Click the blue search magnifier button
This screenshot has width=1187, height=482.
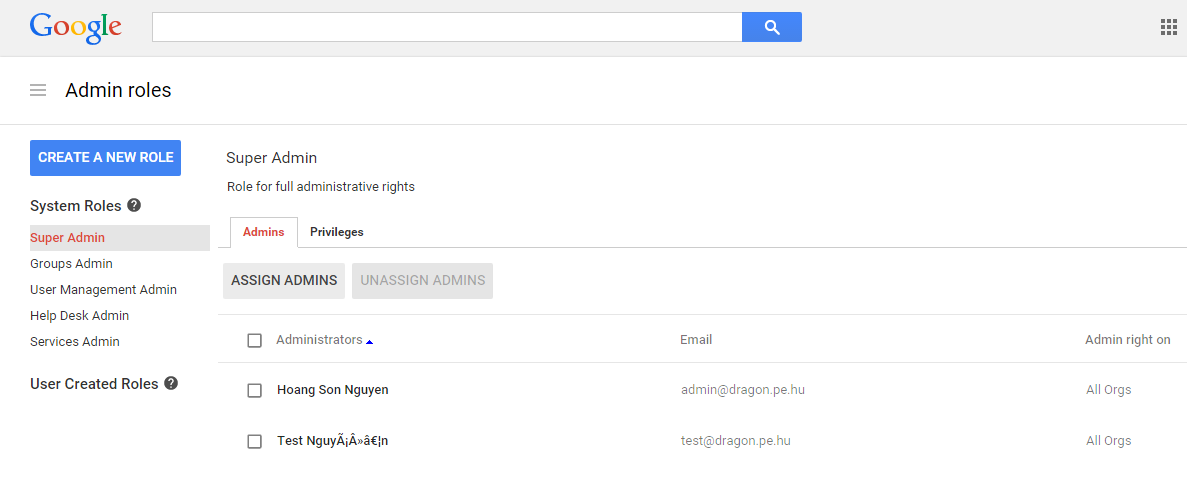click(771, 27)
